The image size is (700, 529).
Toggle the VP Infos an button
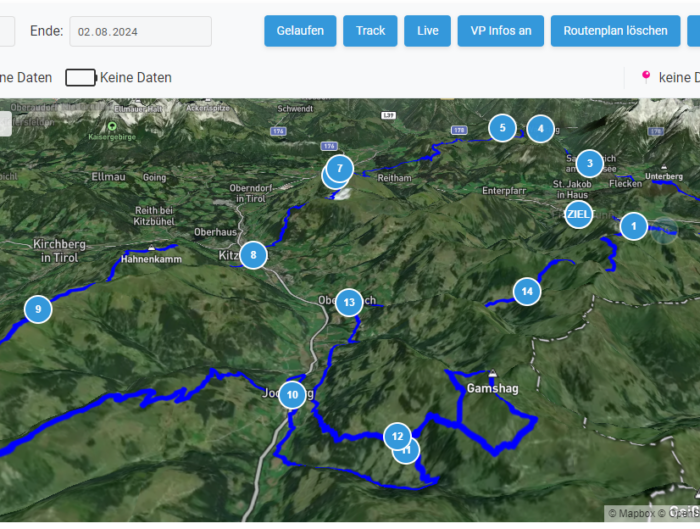click(x=500, y=31)
